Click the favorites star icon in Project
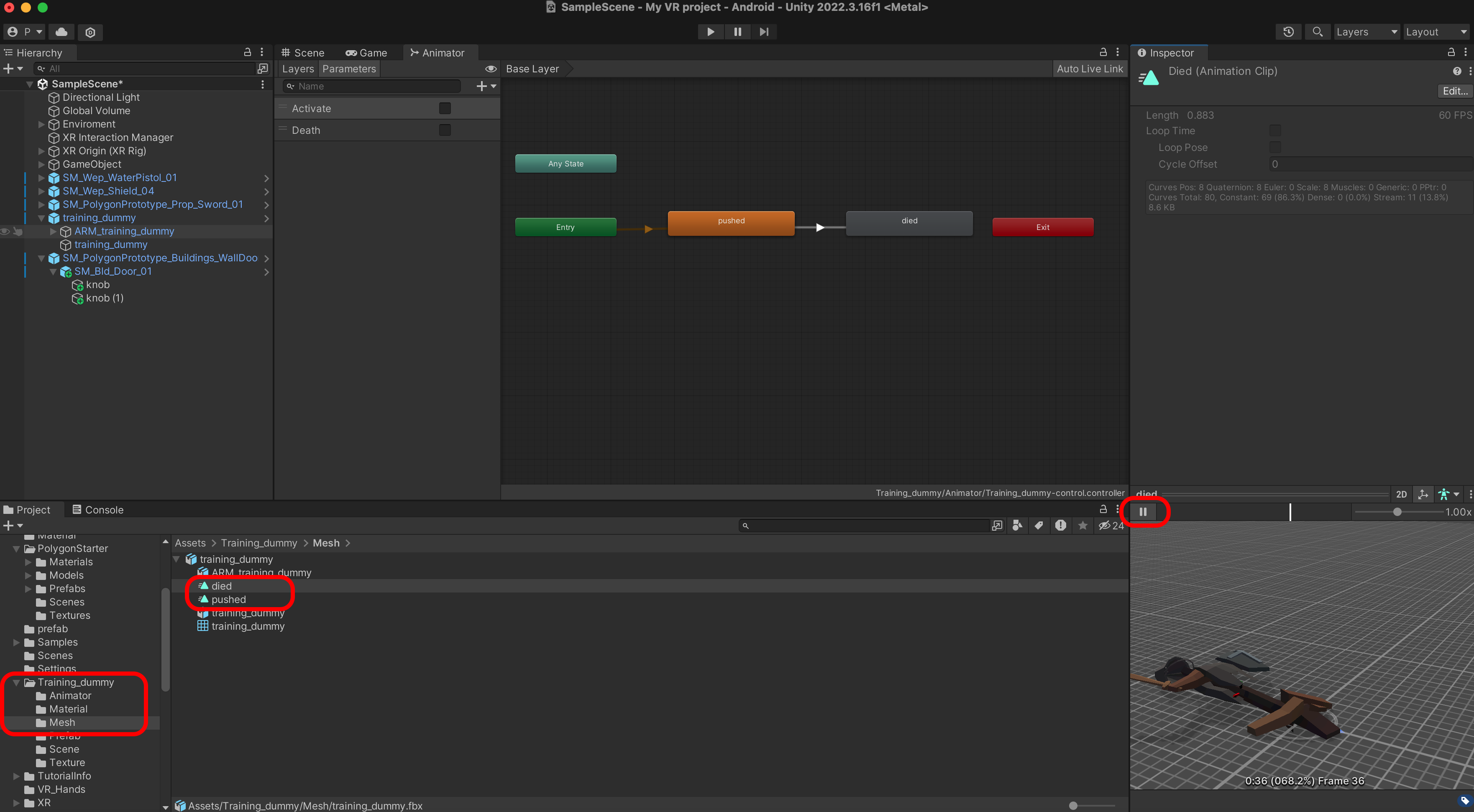Image resolution: width=1474 pixels, height=812 pixels. click(1082, 526)
